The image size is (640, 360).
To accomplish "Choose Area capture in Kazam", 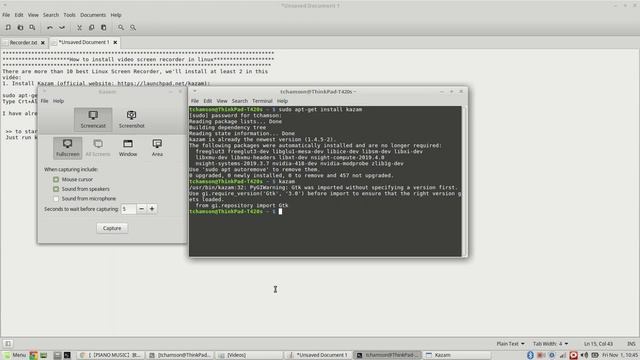I will pos(157,148).
